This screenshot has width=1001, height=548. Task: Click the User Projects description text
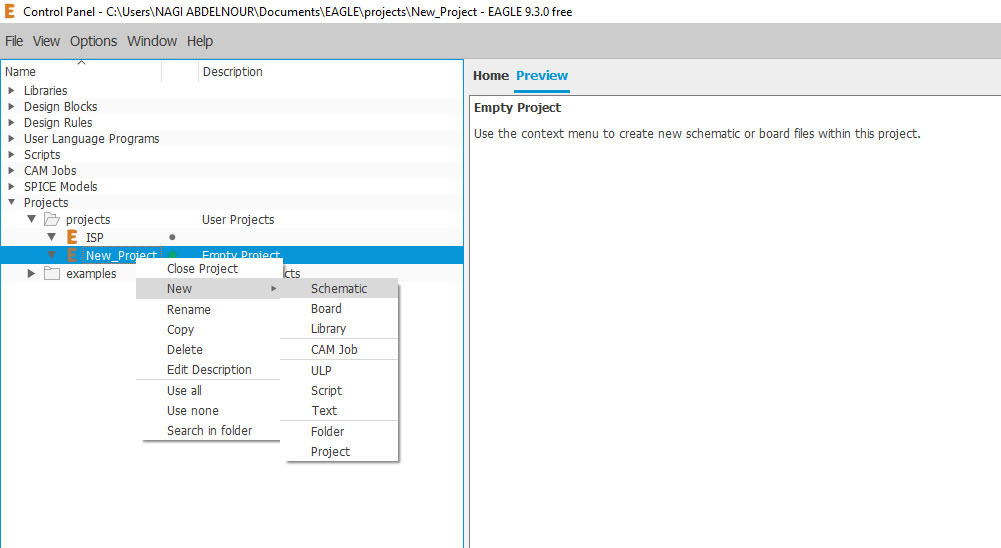238,220
